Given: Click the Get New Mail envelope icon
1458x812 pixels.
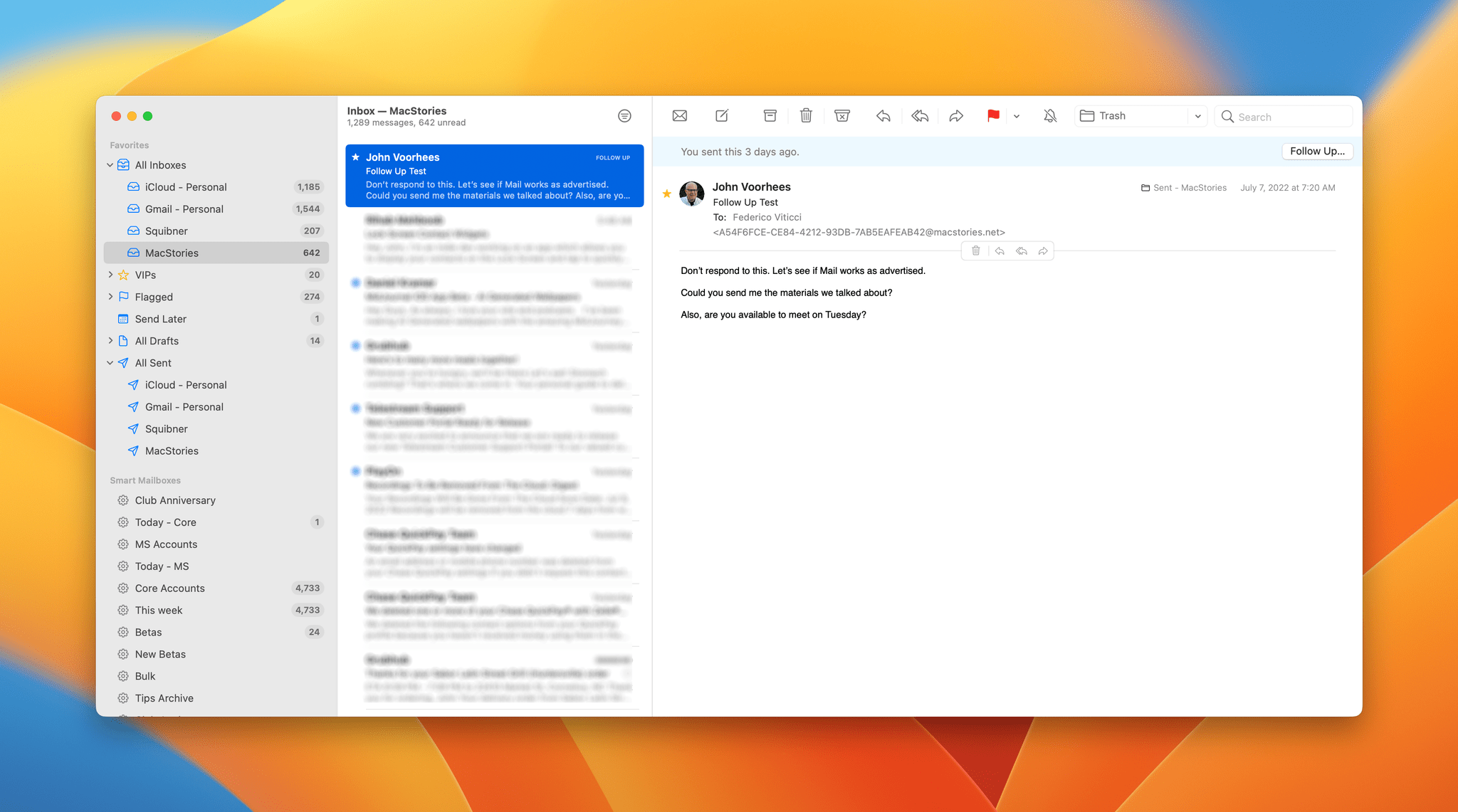Looking at the screenshot, I should [679, 116].
